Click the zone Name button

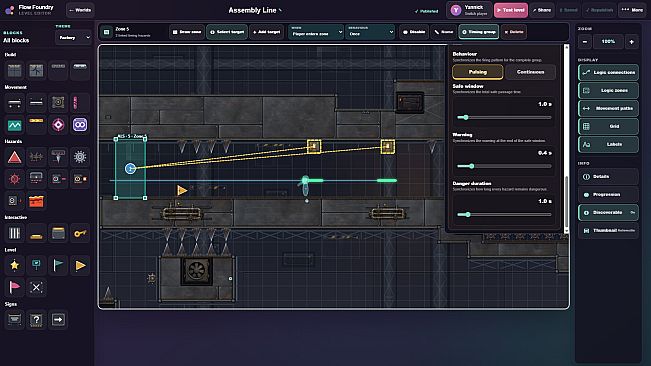click(x=443, y=32)
